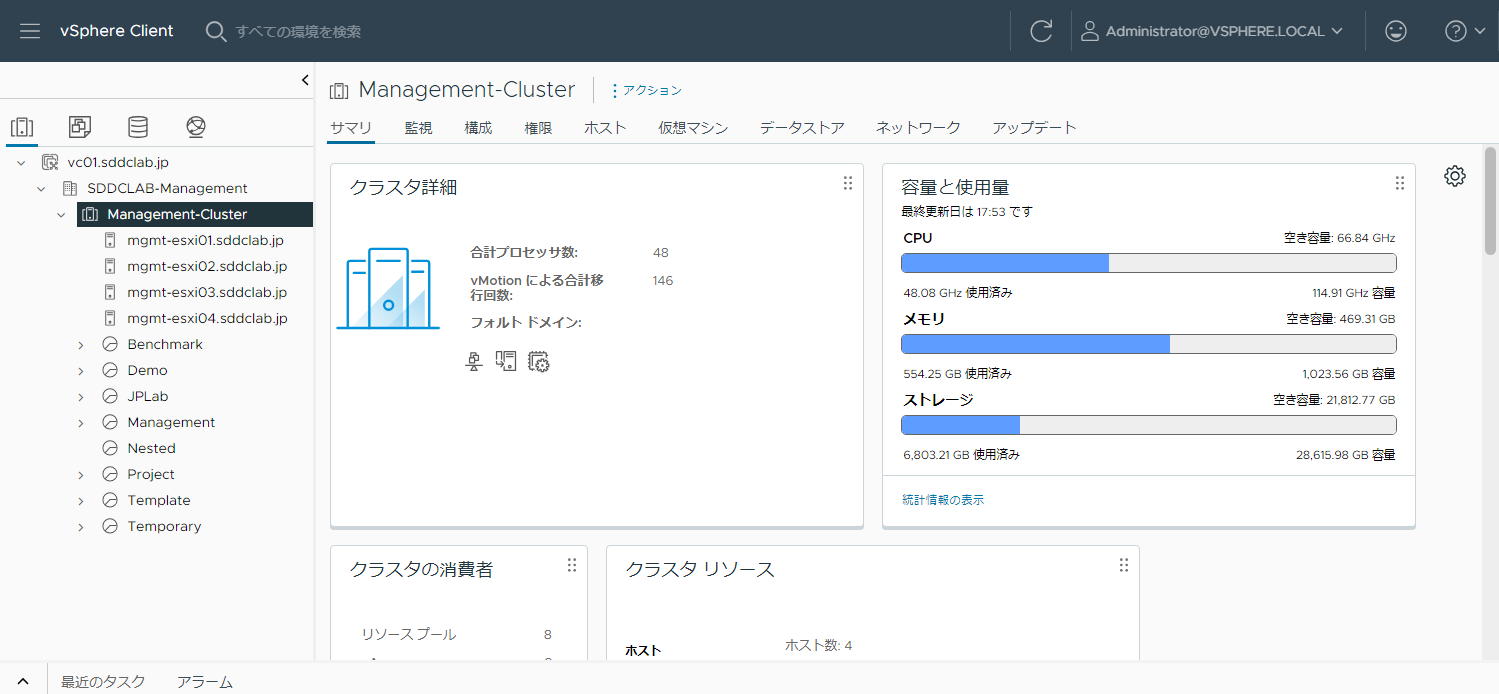Select host mgmt-esxi01.sddclab.jp
This screenshot has width=1499, height=694.
(207, 240)
